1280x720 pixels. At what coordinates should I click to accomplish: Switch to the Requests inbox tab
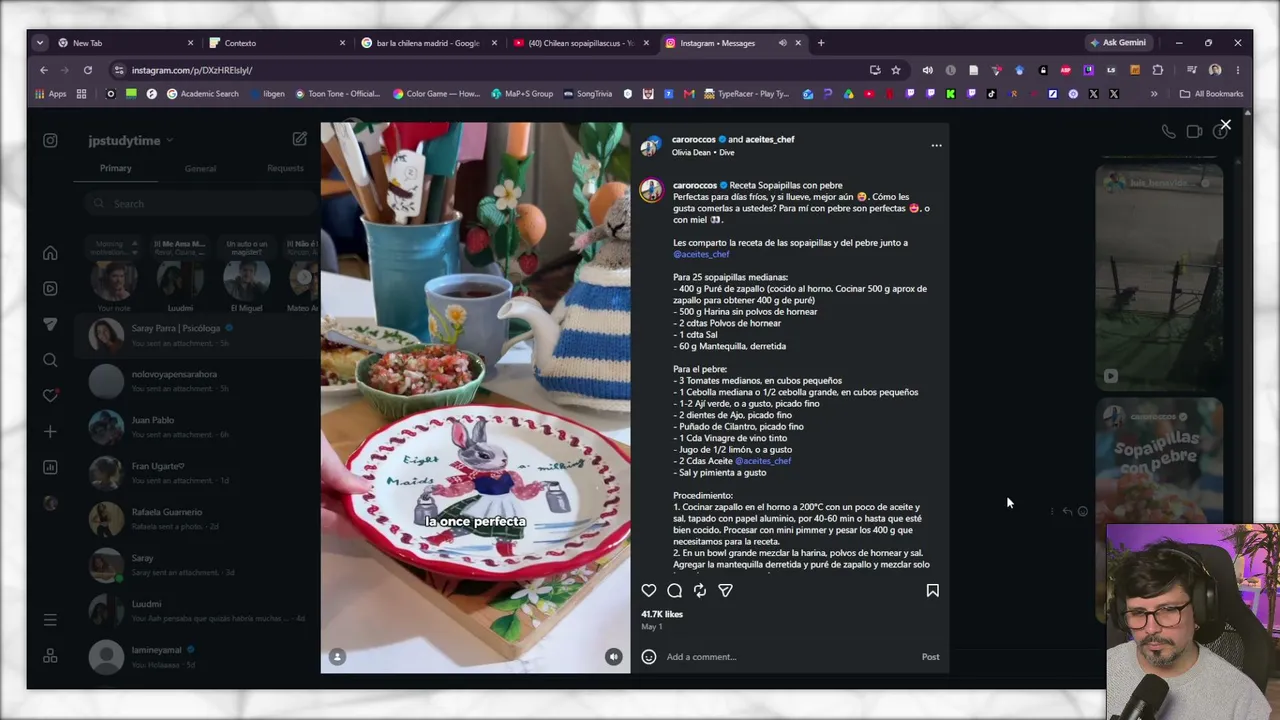[x=285, y=168]
